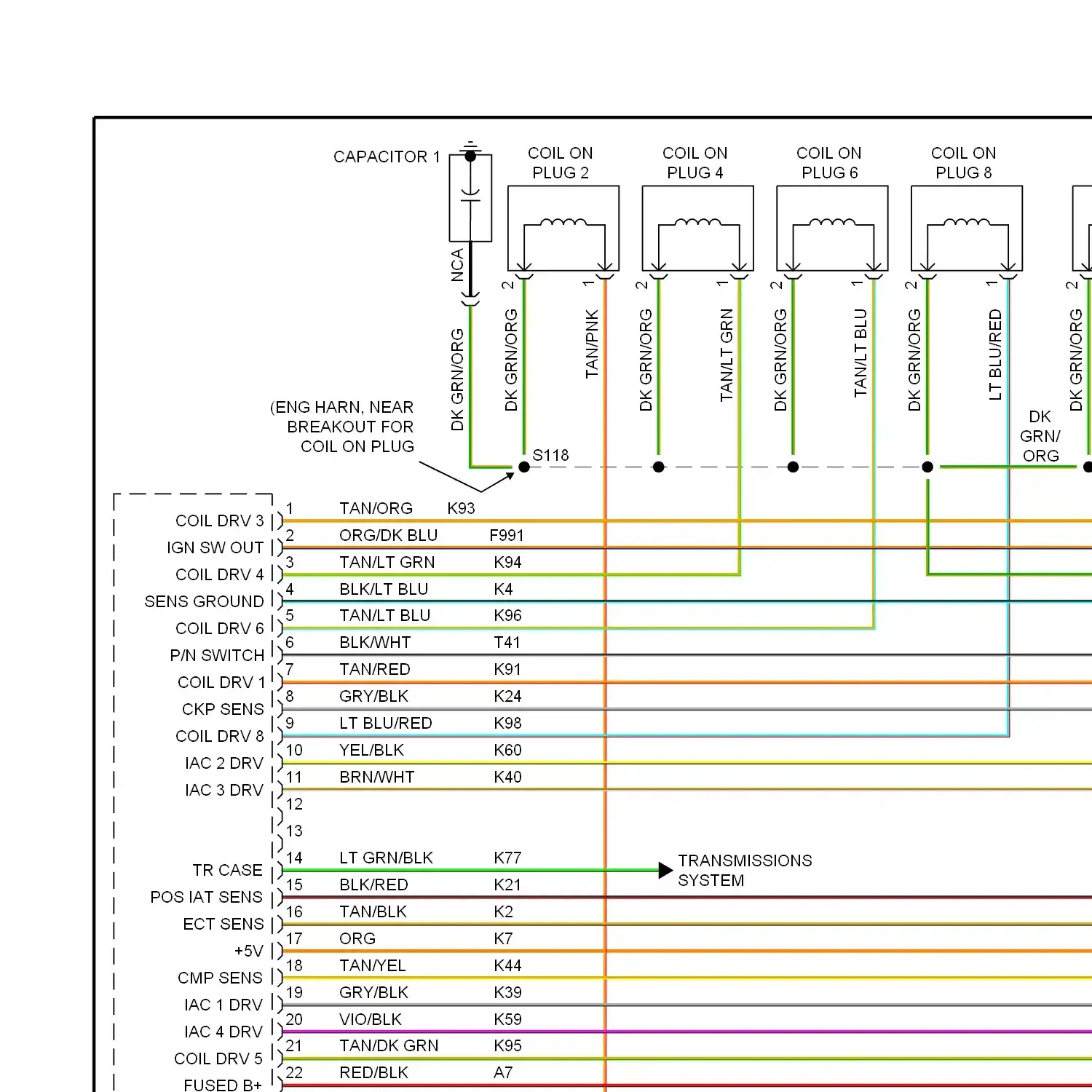The image size is (1092, 1092).
Task: Click the BRN/WHT wire color text
Action: pos(376,777)
